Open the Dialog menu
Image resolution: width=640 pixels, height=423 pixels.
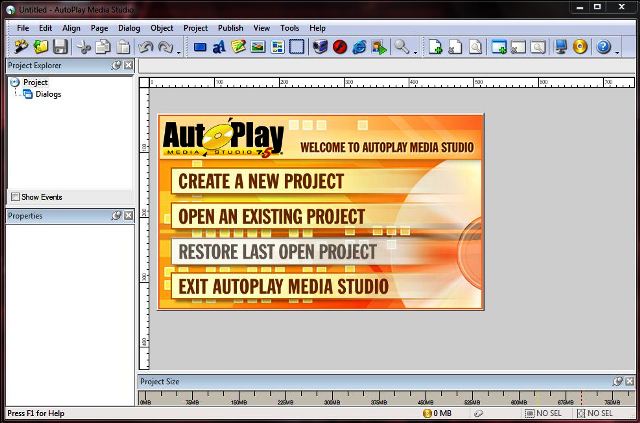[129, 28]
